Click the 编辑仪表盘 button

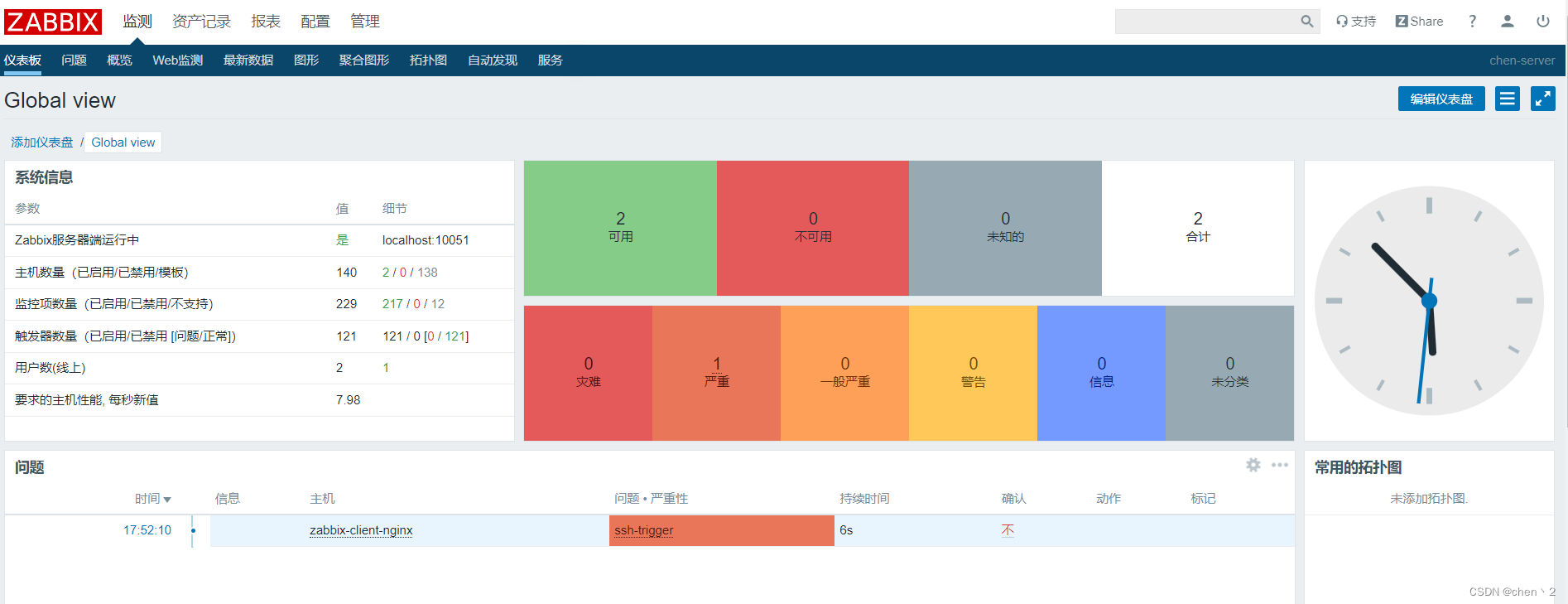point(1441,99)
